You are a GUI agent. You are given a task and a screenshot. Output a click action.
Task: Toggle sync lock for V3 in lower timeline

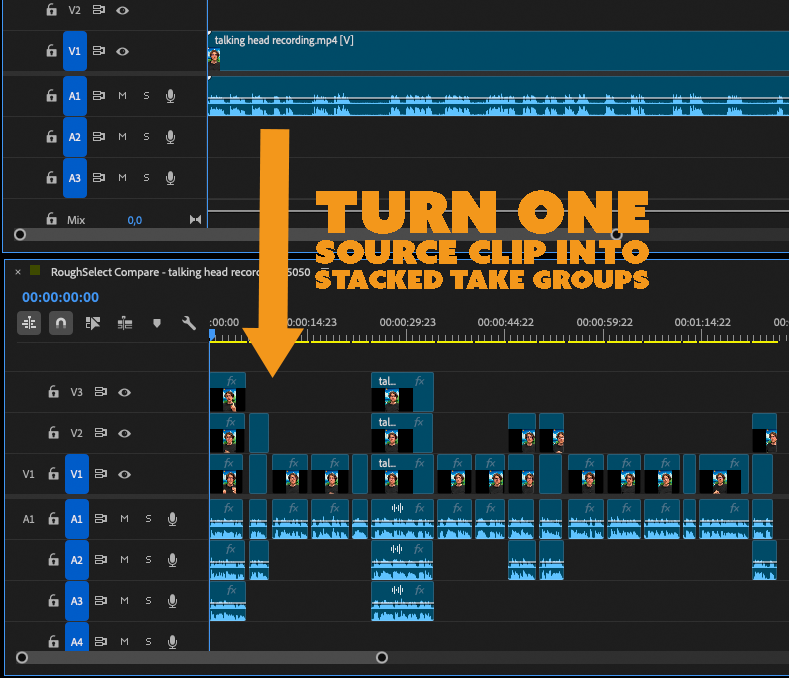click(101, 392)
